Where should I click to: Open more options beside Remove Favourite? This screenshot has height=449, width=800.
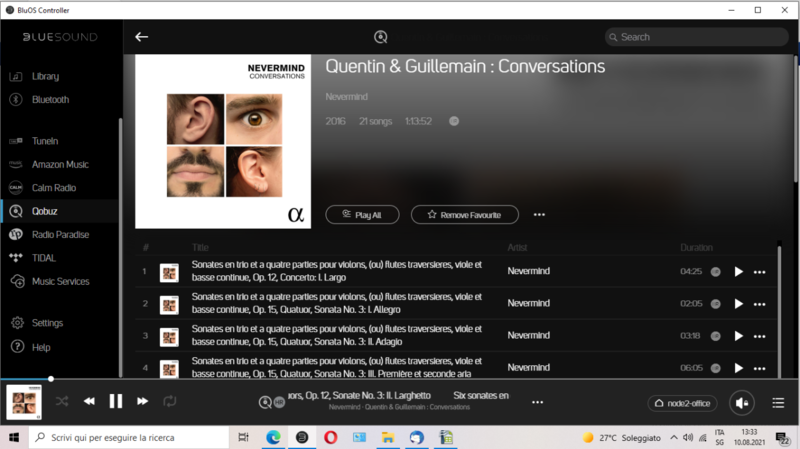click(x=539, y=215)
